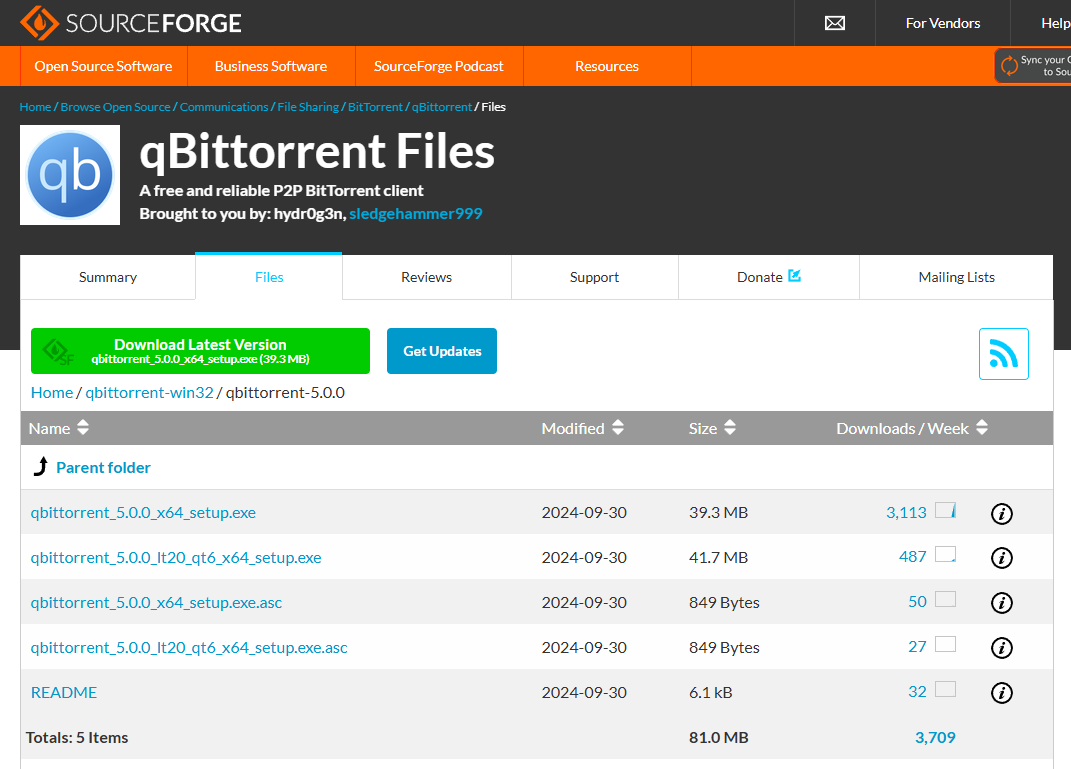Screen dimensions: 1071x769
Task: Sort by Downloads / Week column
Action: click(912, 428)
